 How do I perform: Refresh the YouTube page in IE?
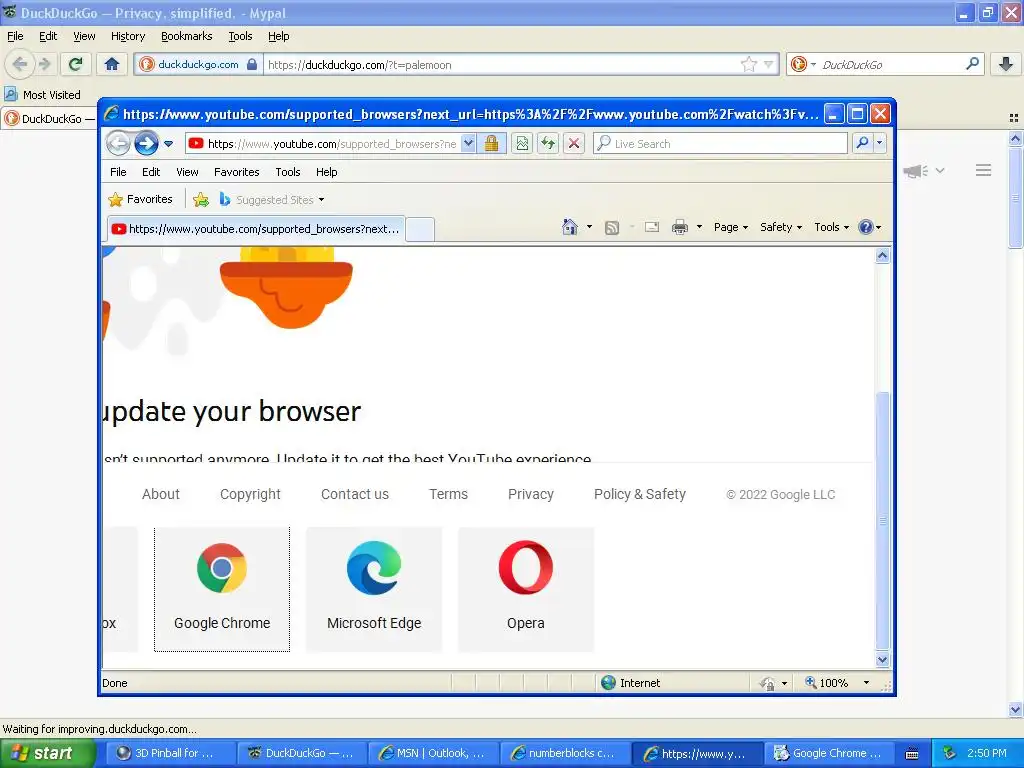pos(548,143)
